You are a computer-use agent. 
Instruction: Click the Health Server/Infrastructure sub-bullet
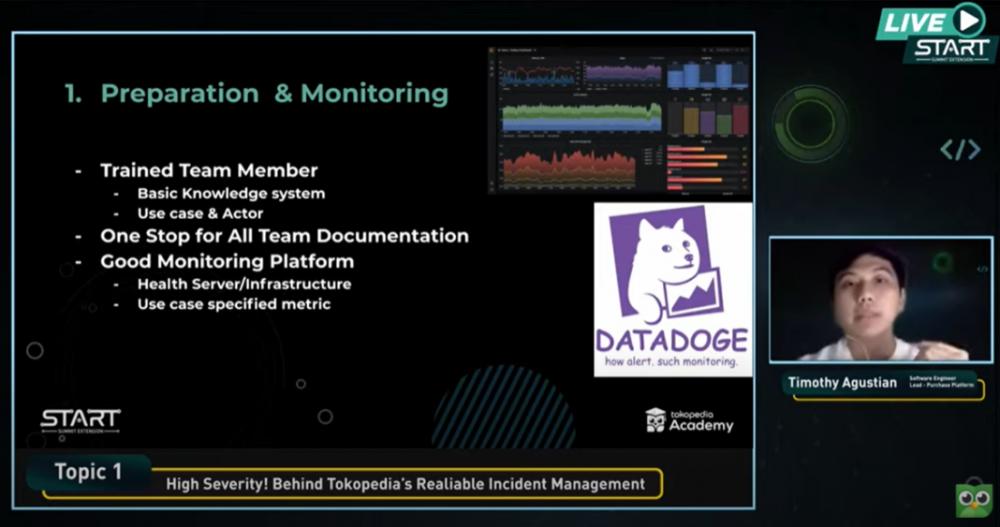click(244, 284)
